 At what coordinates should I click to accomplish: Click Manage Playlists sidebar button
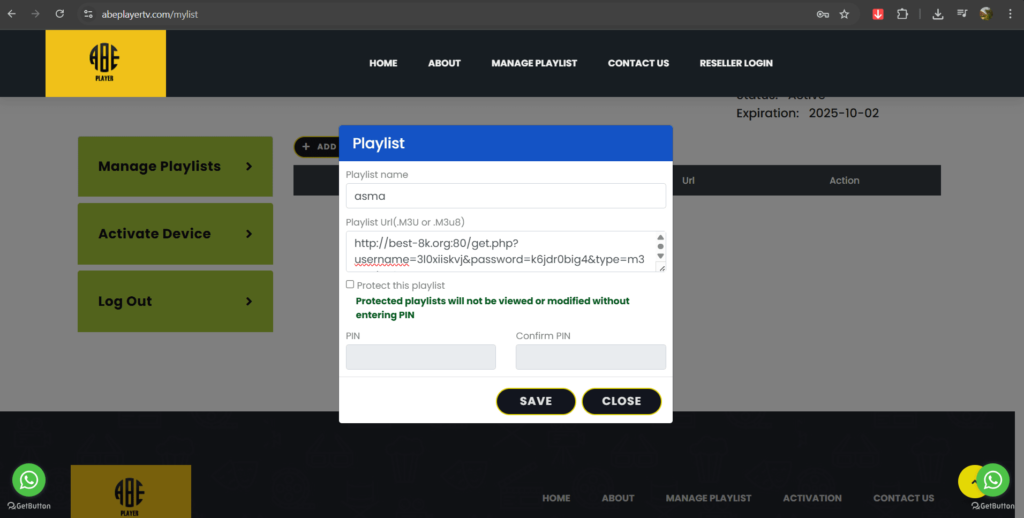(175, 167)
